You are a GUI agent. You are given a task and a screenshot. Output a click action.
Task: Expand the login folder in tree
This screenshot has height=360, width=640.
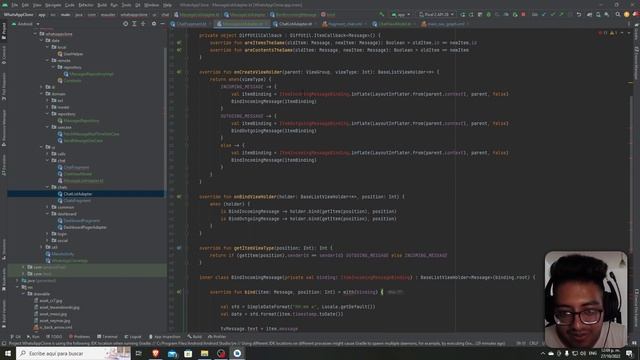(x=47, y=234)
